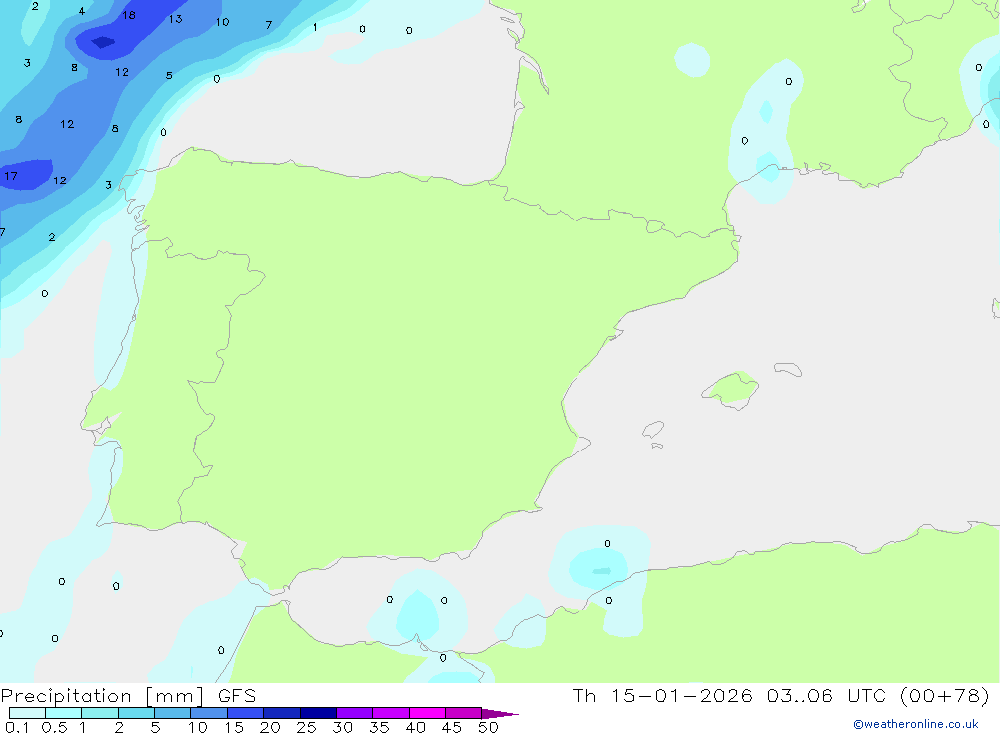This screenshot has width=1000, height=733.
Task: Click the legend scale label '50'
Action: (488, 727)
